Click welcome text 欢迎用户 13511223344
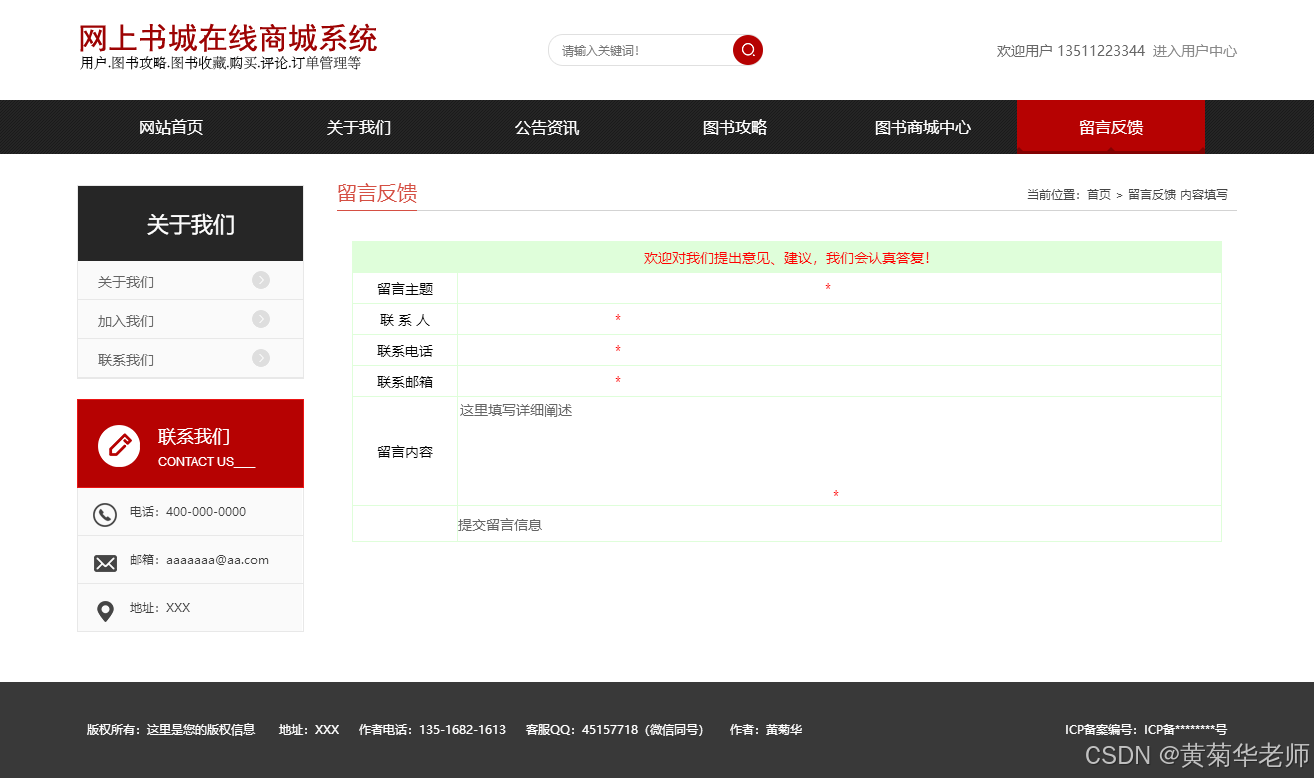The height and width of the screenshot is (778, 1314). click(1071, 51)
